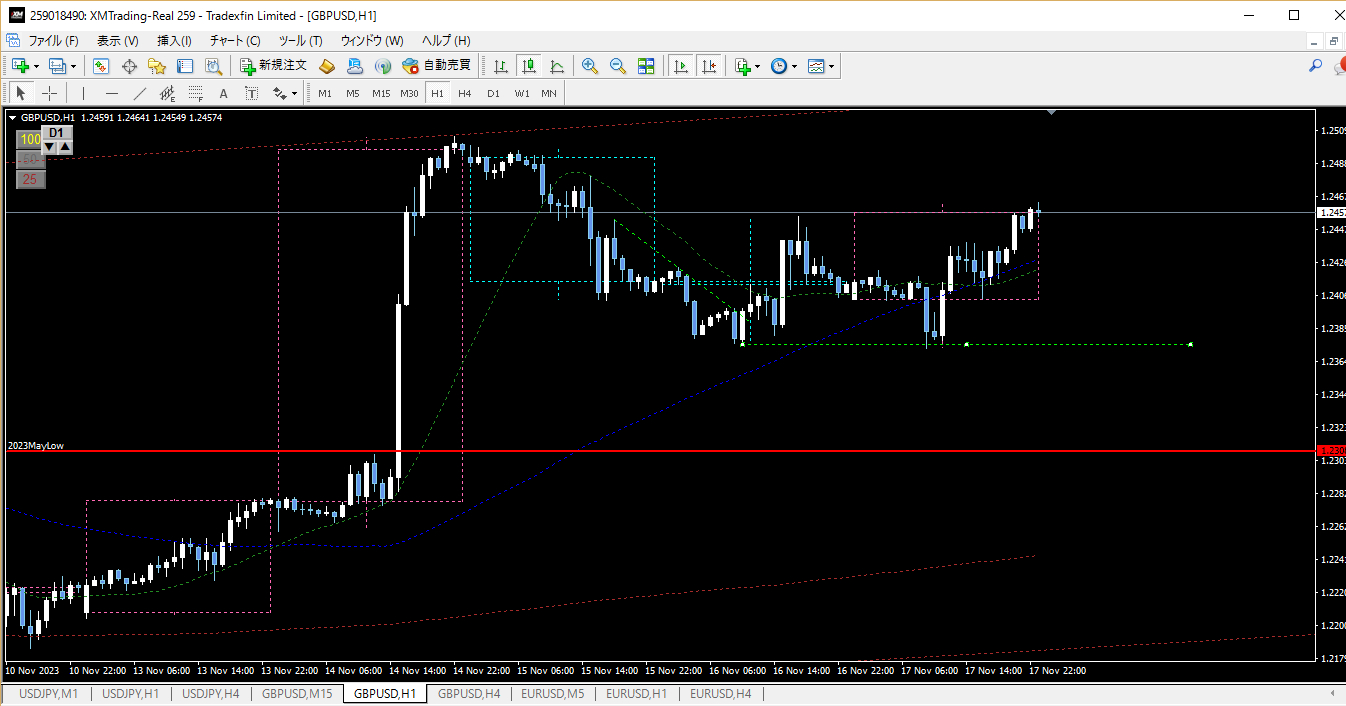Viewport: 1346px width, 706px height.
Task: Open the ウィンドウ (W) menu
Action: pyautogui.click(x=372, y=41)
